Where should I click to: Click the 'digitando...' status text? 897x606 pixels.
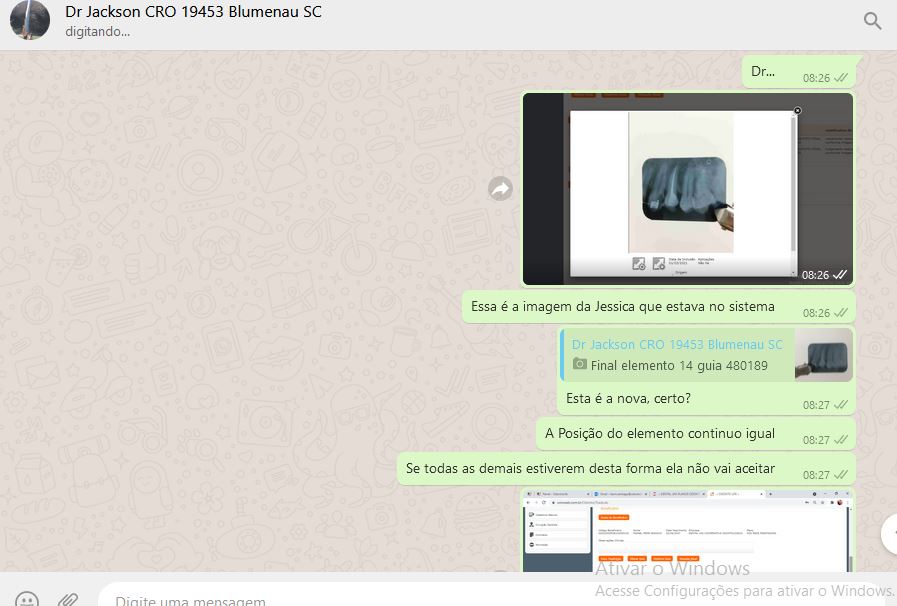[97, 32]
